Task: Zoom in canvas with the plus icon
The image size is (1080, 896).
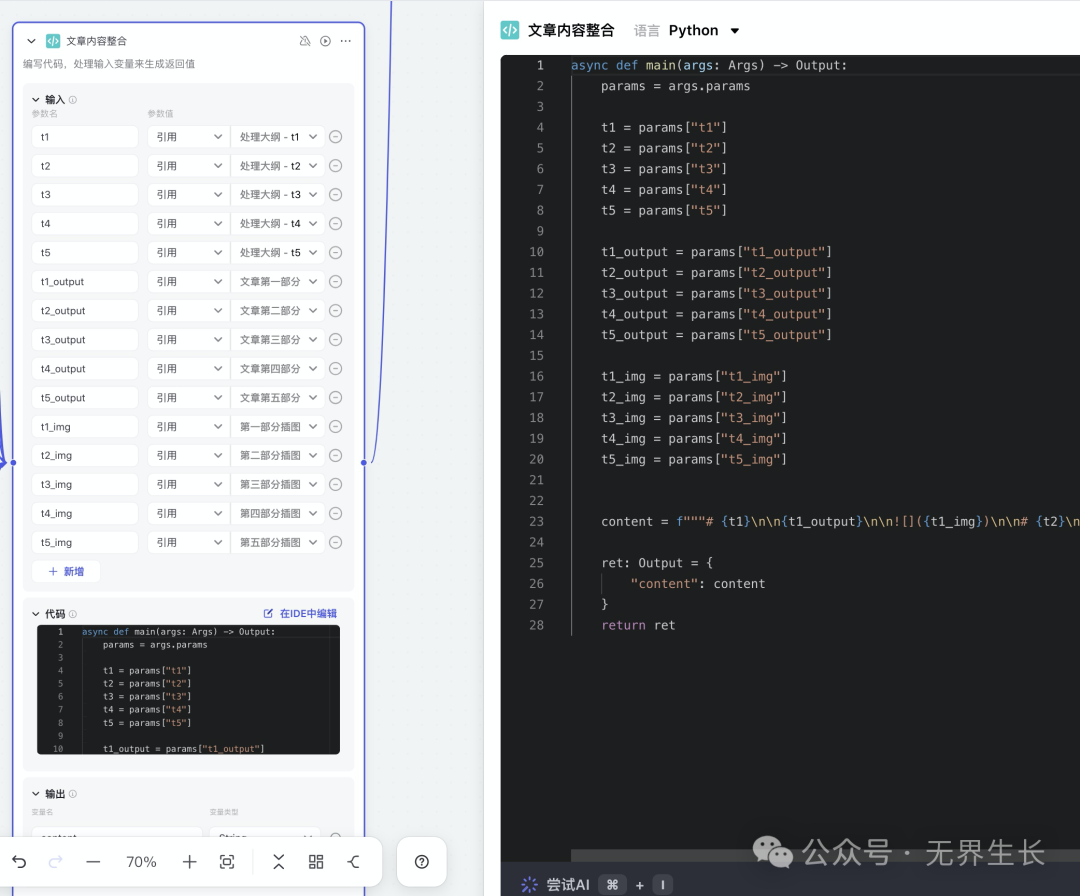Action: click(x=190, y=861)
